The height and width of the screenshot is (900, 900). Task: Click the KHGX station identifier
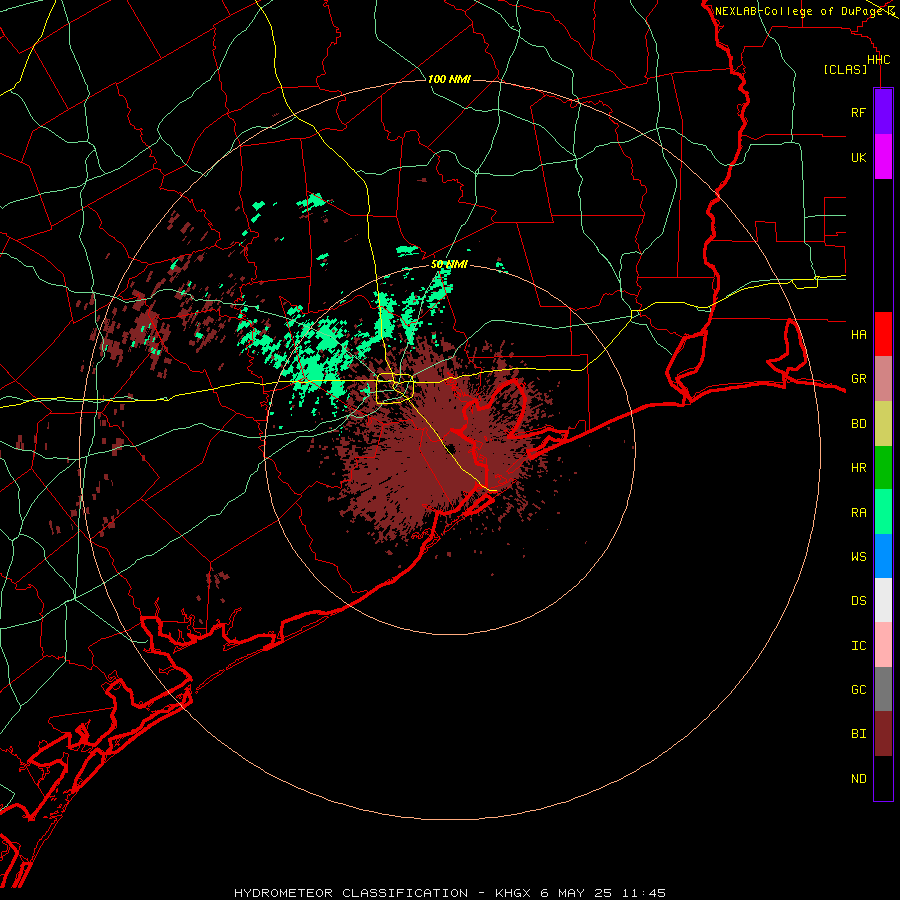(513, 893)
